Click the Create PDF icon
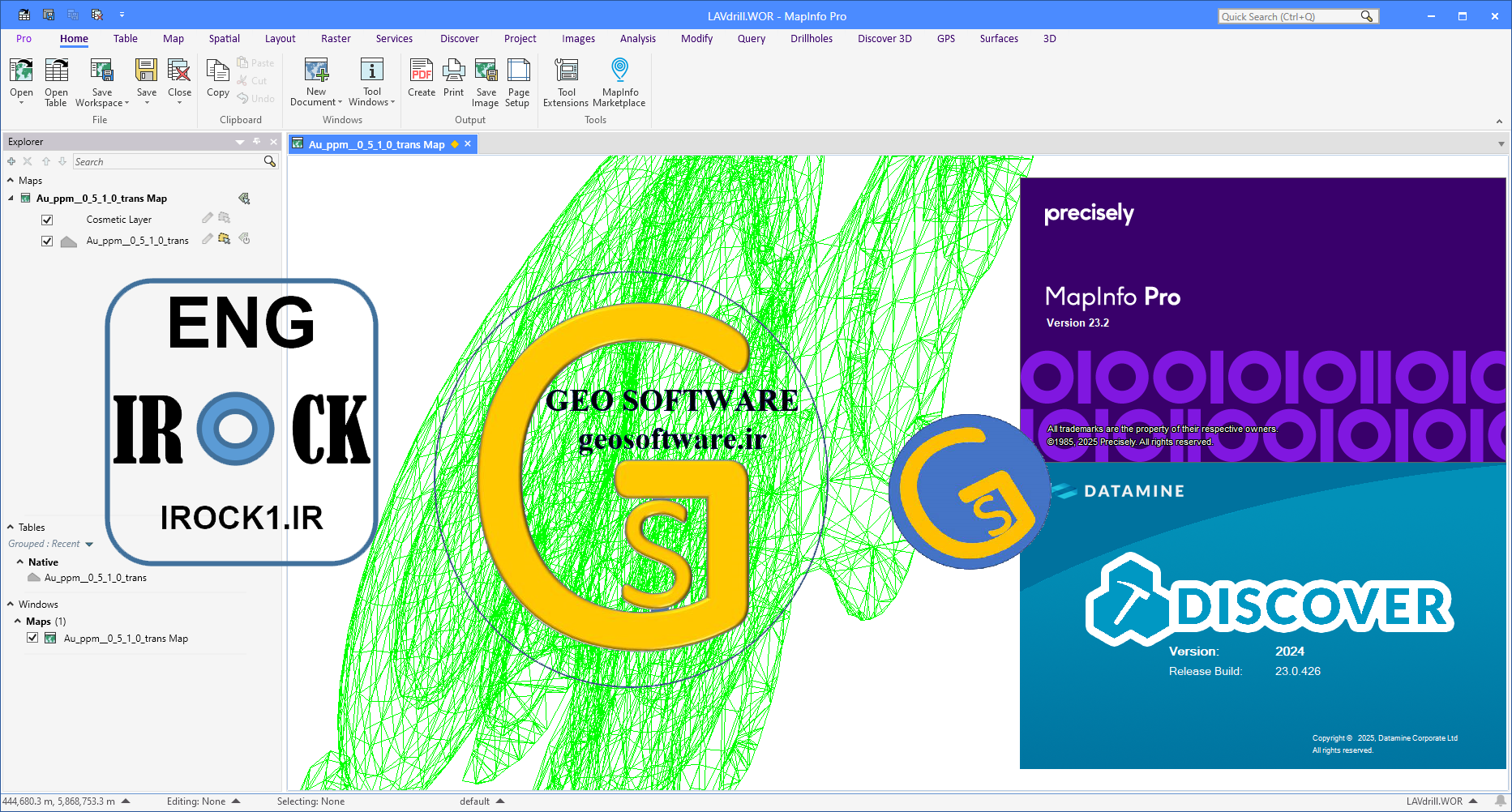The width and height of the screenshot is (1512, 812). point(422,71)
